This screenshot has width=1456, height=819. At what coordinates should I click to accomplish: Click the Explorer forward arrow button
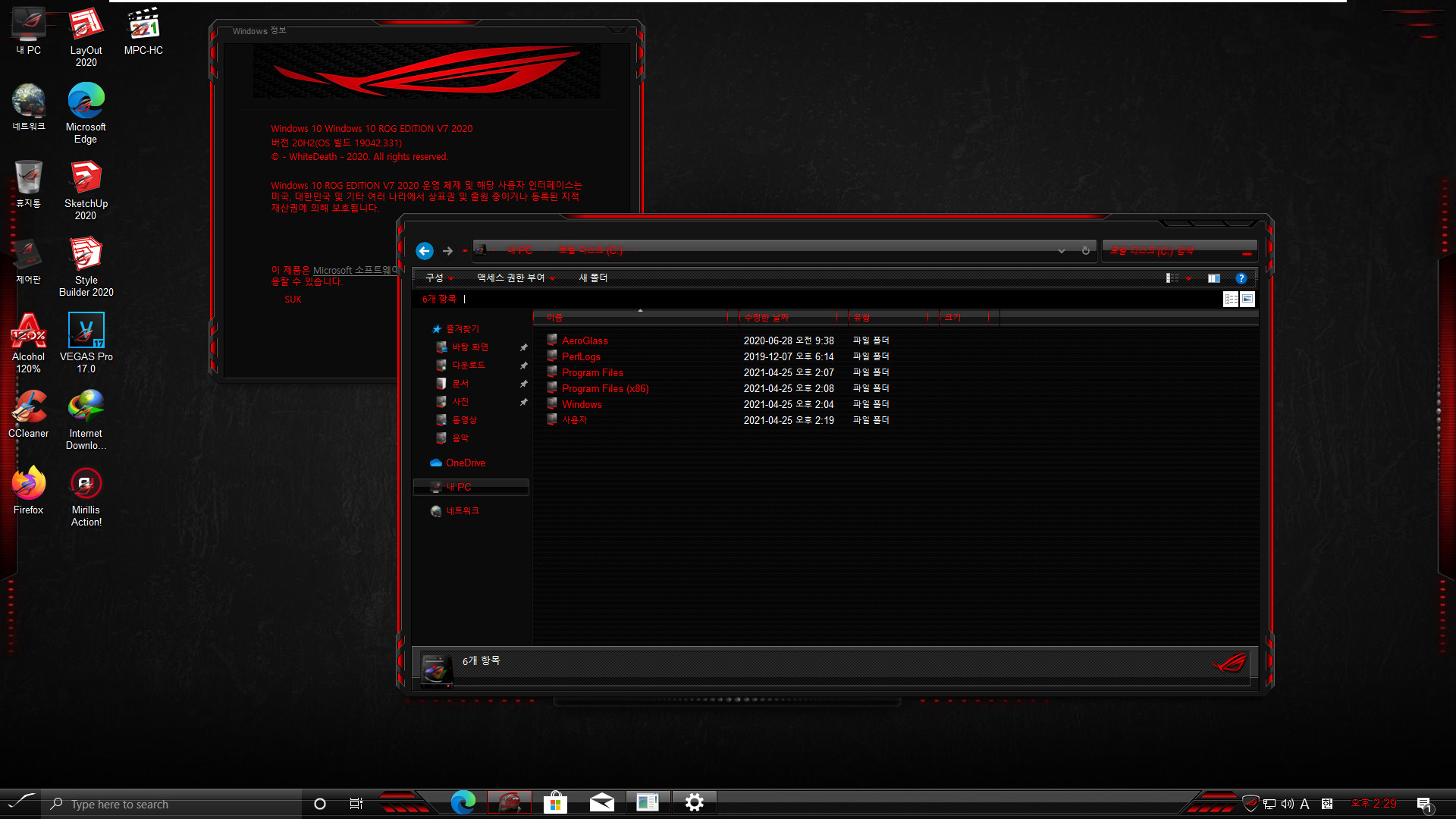447,251
